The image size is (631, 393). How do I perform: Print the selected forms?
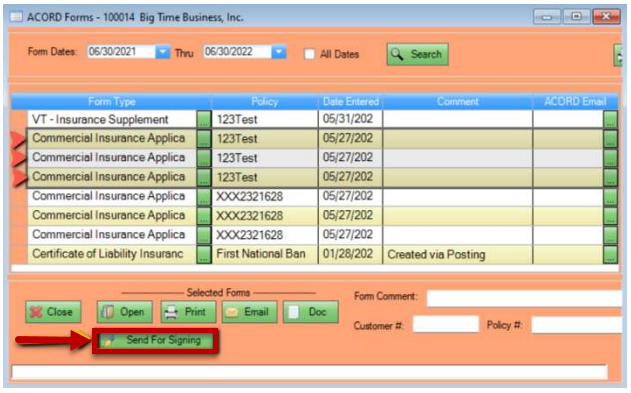[188, 312]
